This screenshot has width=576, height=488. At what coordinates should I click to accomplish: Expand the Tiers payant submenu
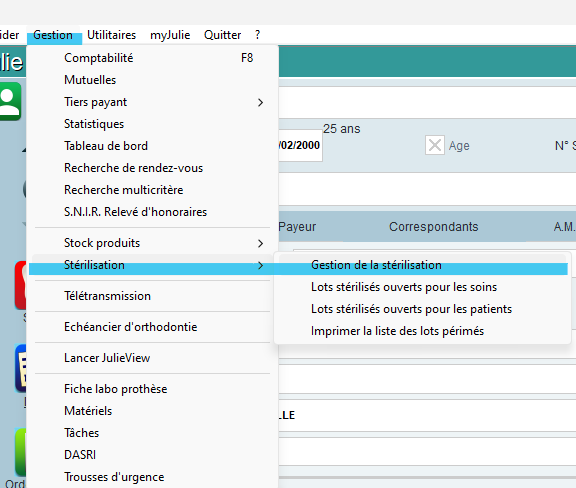153,102
